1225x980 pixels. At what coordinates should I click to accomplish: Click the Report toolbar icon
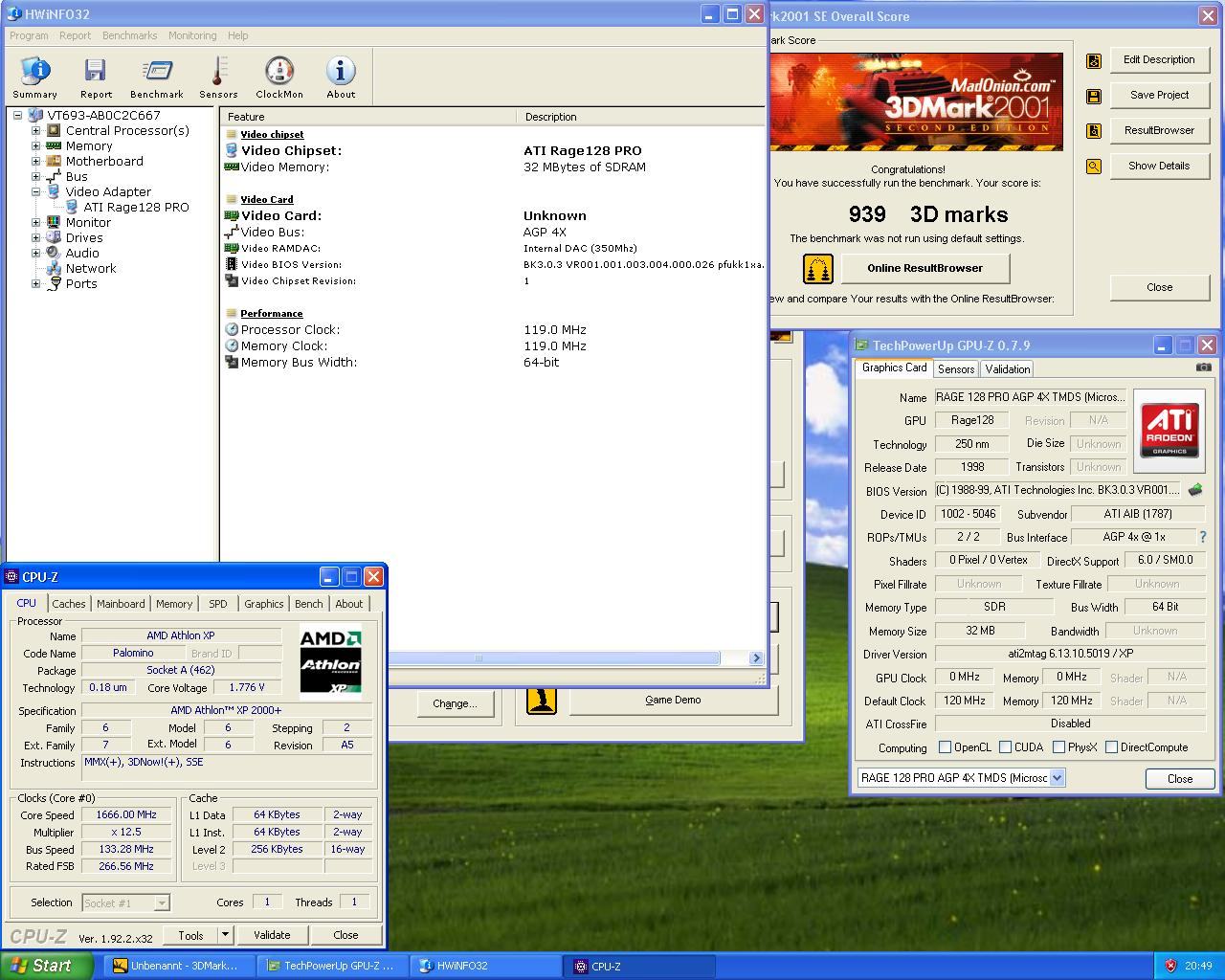click(x=96, y=77)
